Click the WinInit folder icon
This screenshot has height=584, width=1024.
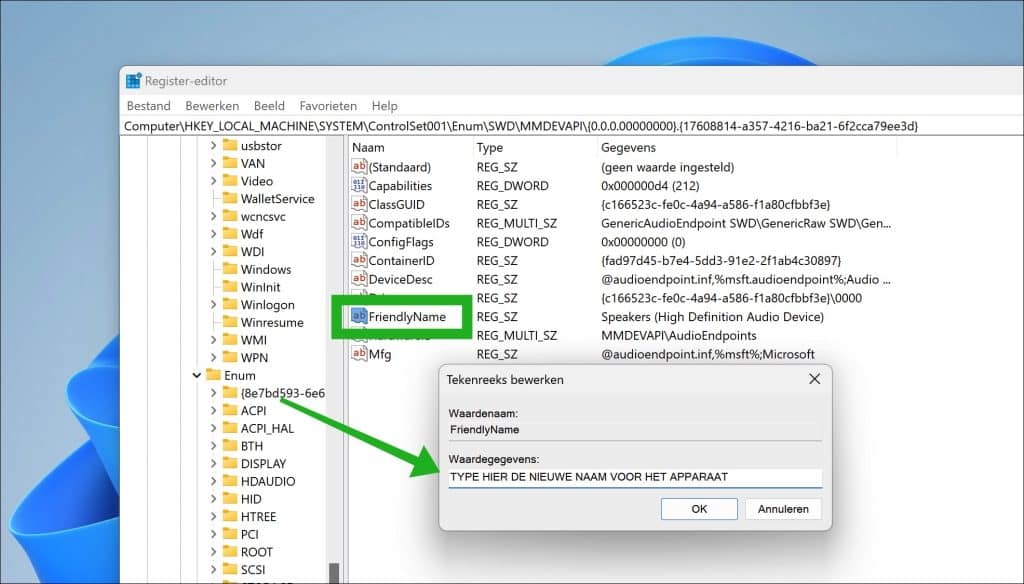(x=230, y=286)
